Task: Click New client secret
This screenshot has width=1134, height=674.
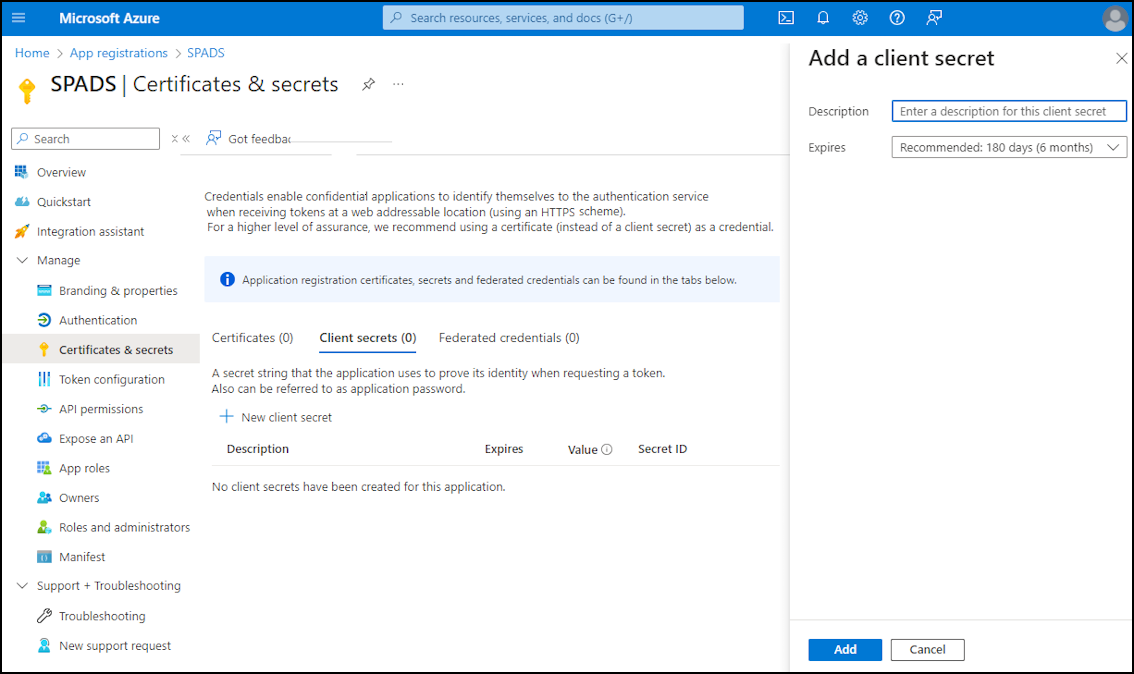Action: point(276,417)
